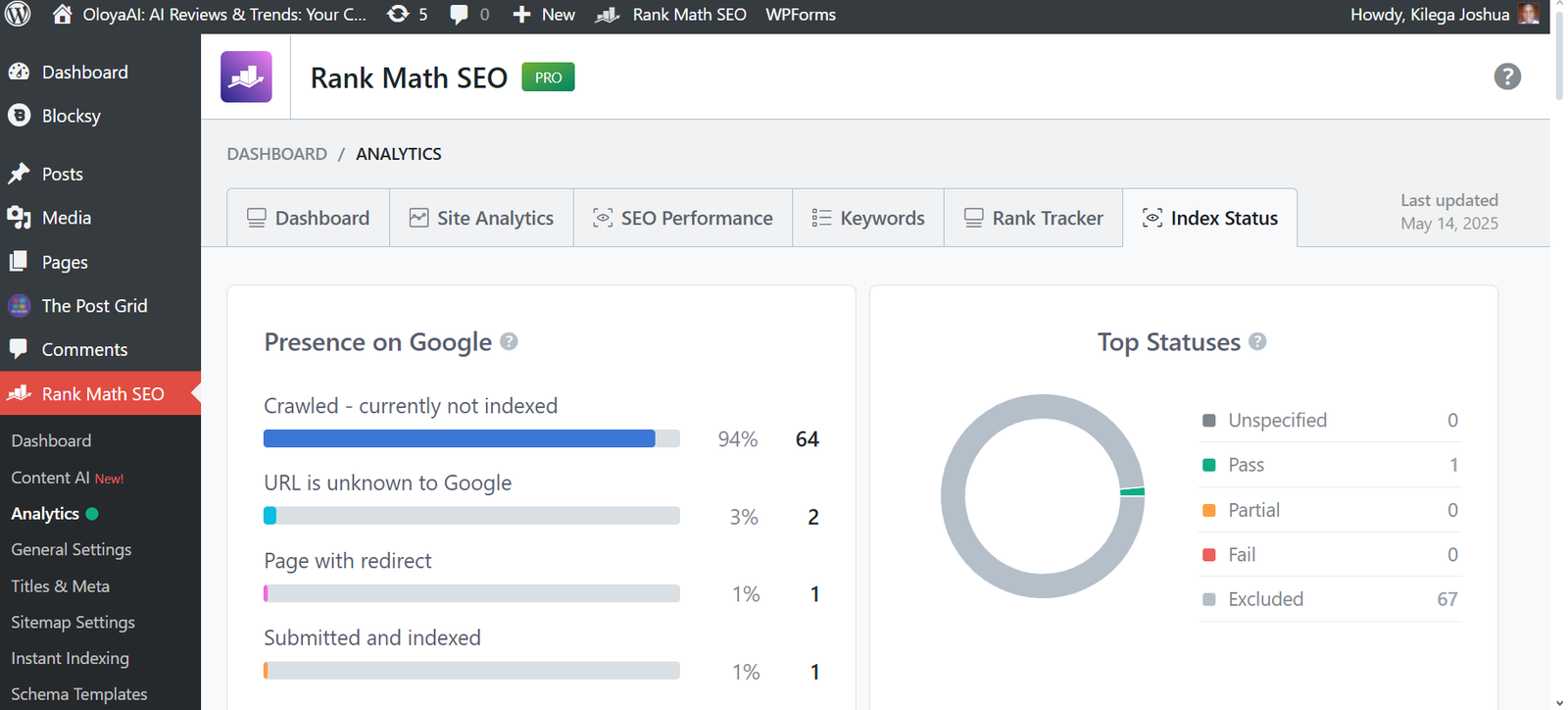1568x710 pixels.
Task: Open the site home icon in admin bar
Action: coord(62,14)
